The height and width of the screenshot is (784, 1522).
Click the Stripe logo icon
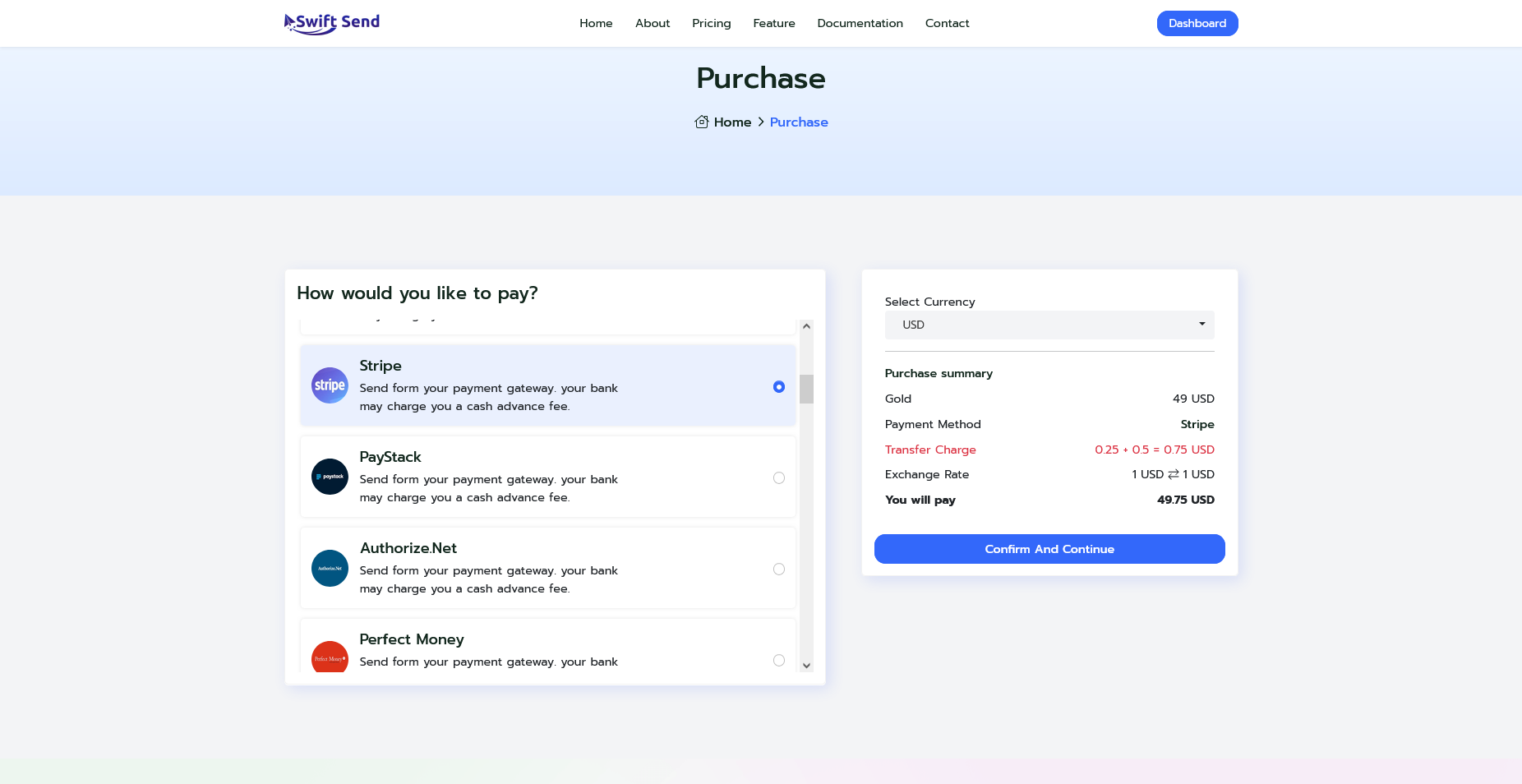click(330, 385)
